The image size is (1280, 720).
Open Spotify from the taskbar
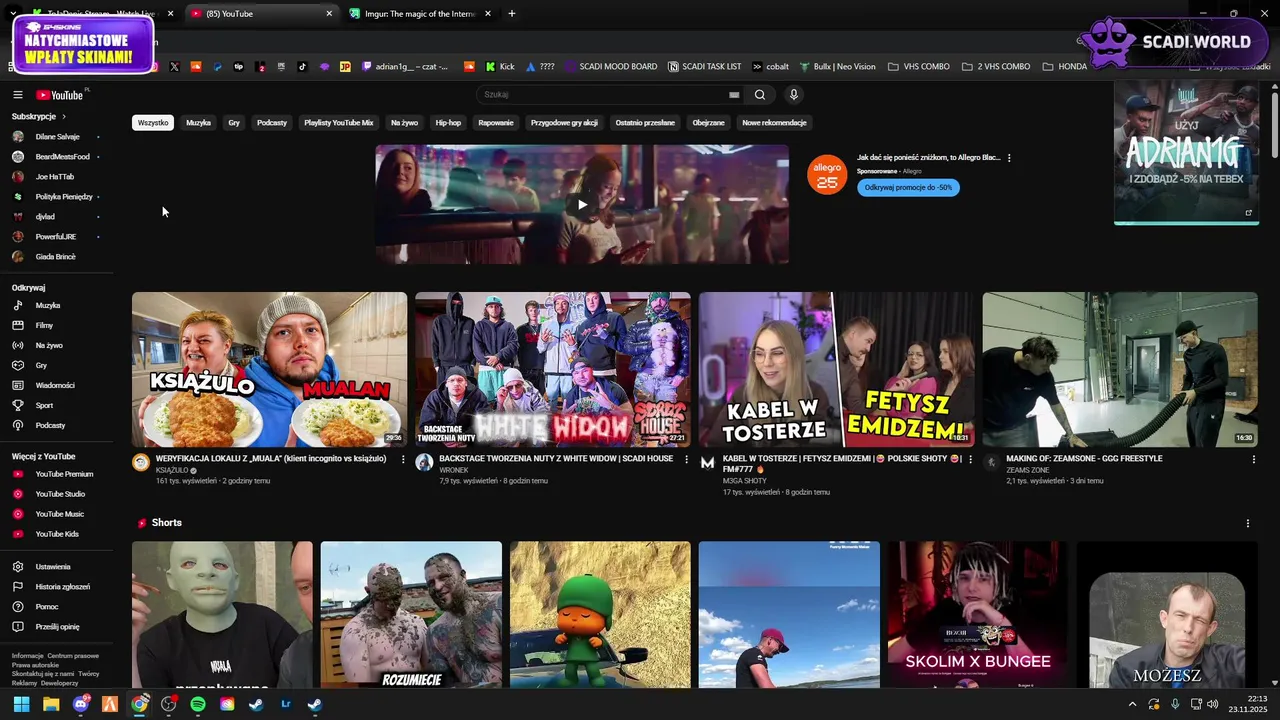[x=198, y=704]
